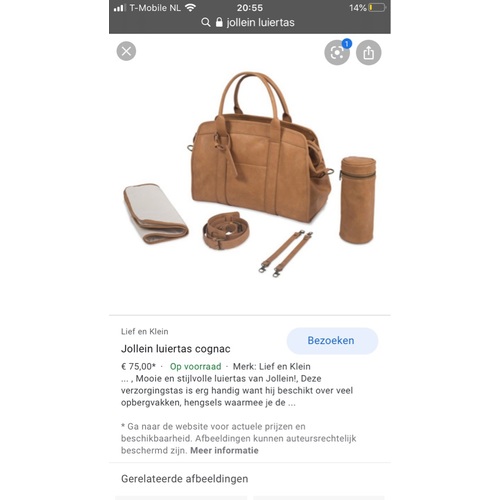Tap the padlock security icon
Image resolution: width=500 pixels, height=500 pixels.
point(219,22)
